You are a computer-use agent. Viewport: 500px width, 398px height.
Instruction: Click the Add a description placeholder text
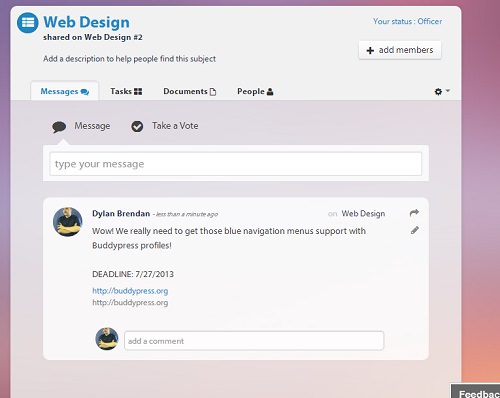(129, 59)
